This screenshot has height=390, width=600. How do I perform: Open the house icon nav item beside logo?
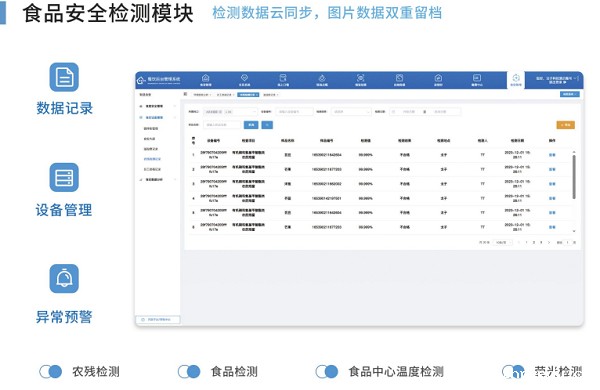[205, 80]
